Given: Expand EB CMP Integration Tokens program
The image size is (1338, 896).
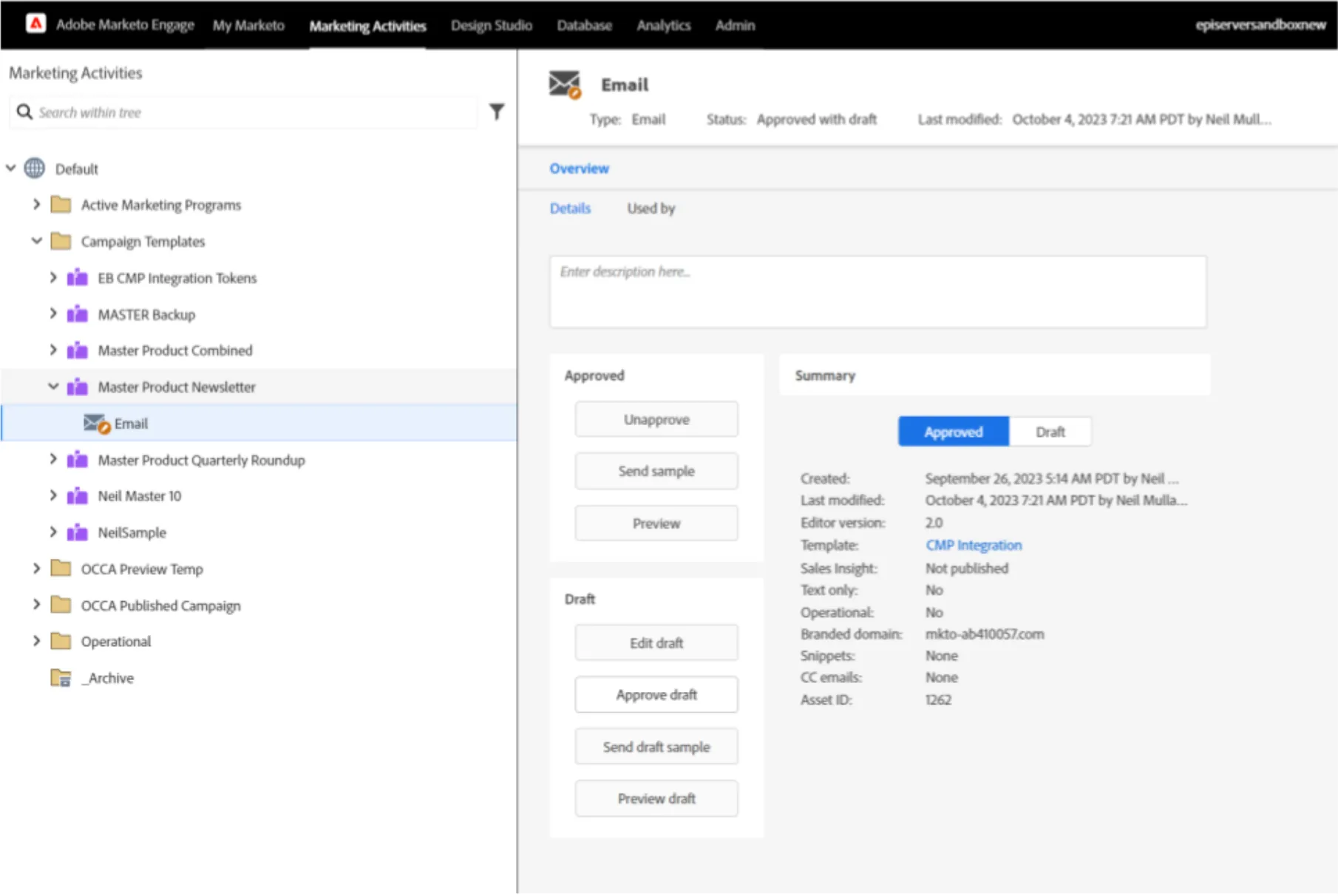Looking at the screenshot, I should [x=53, y=277].
